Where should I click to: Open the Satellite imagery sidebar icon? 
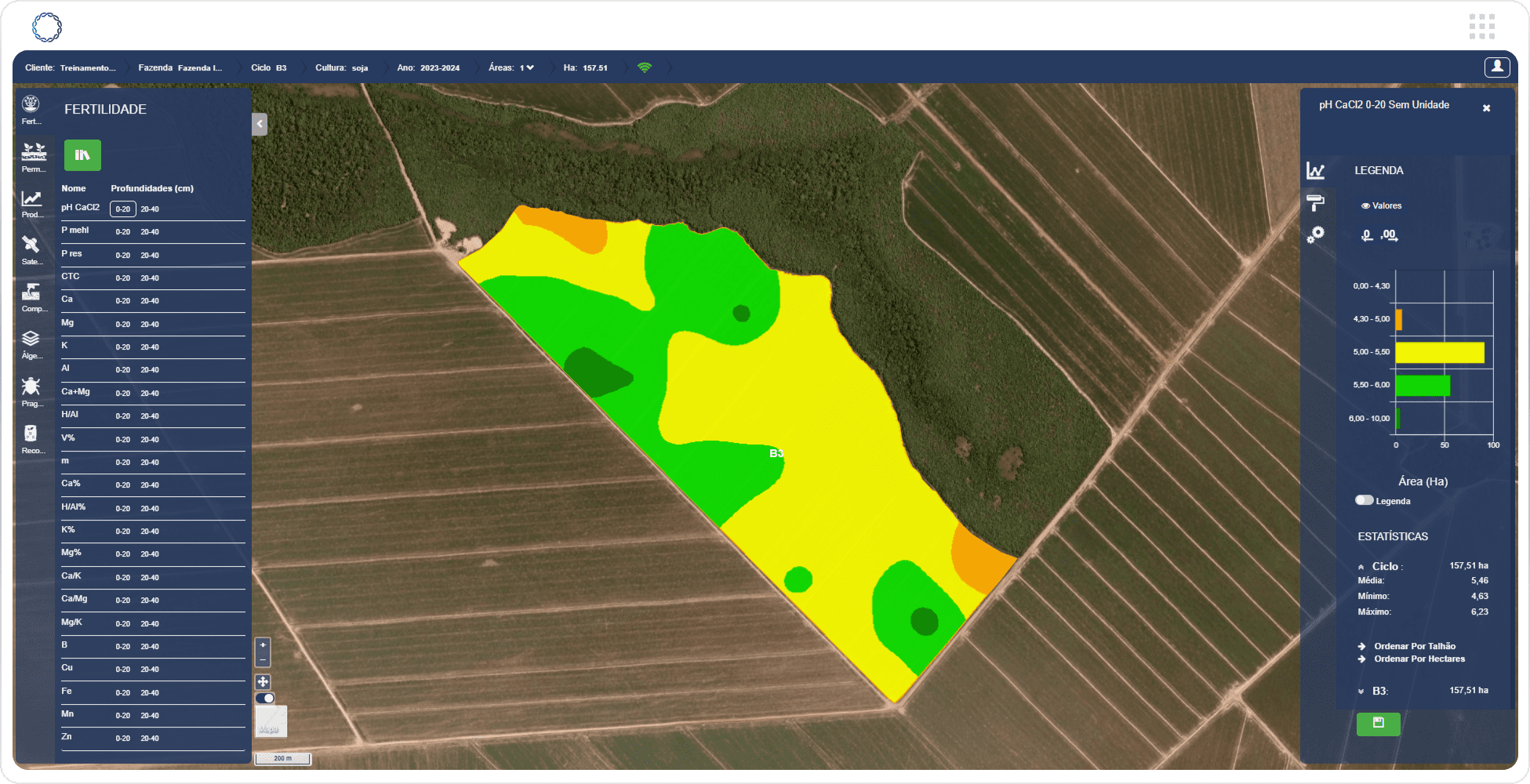[31, 248]
